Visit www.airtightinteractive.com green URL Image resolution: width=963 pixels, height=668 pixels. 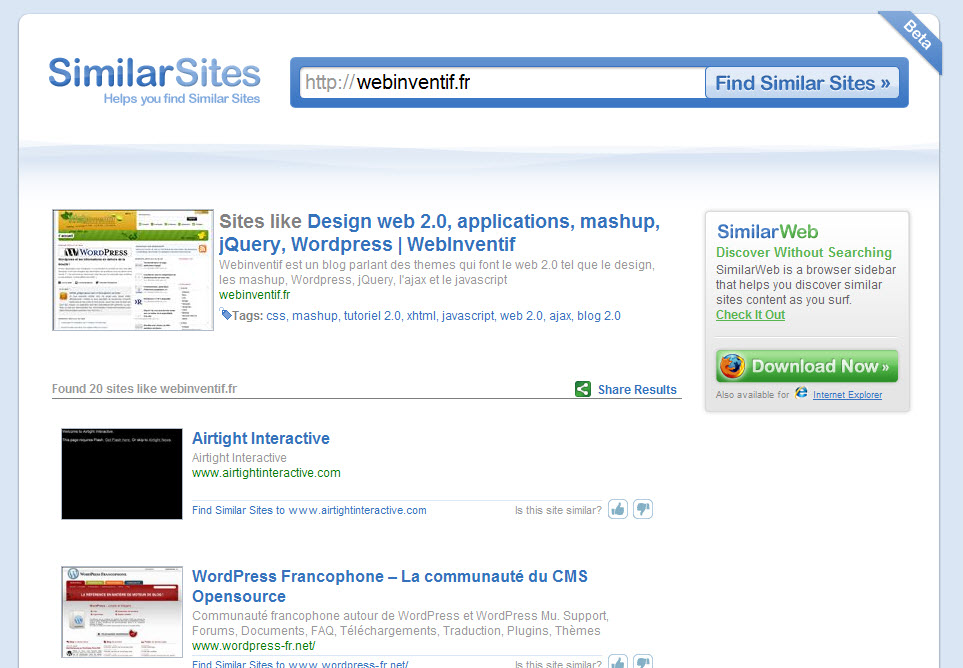[266, 473]
